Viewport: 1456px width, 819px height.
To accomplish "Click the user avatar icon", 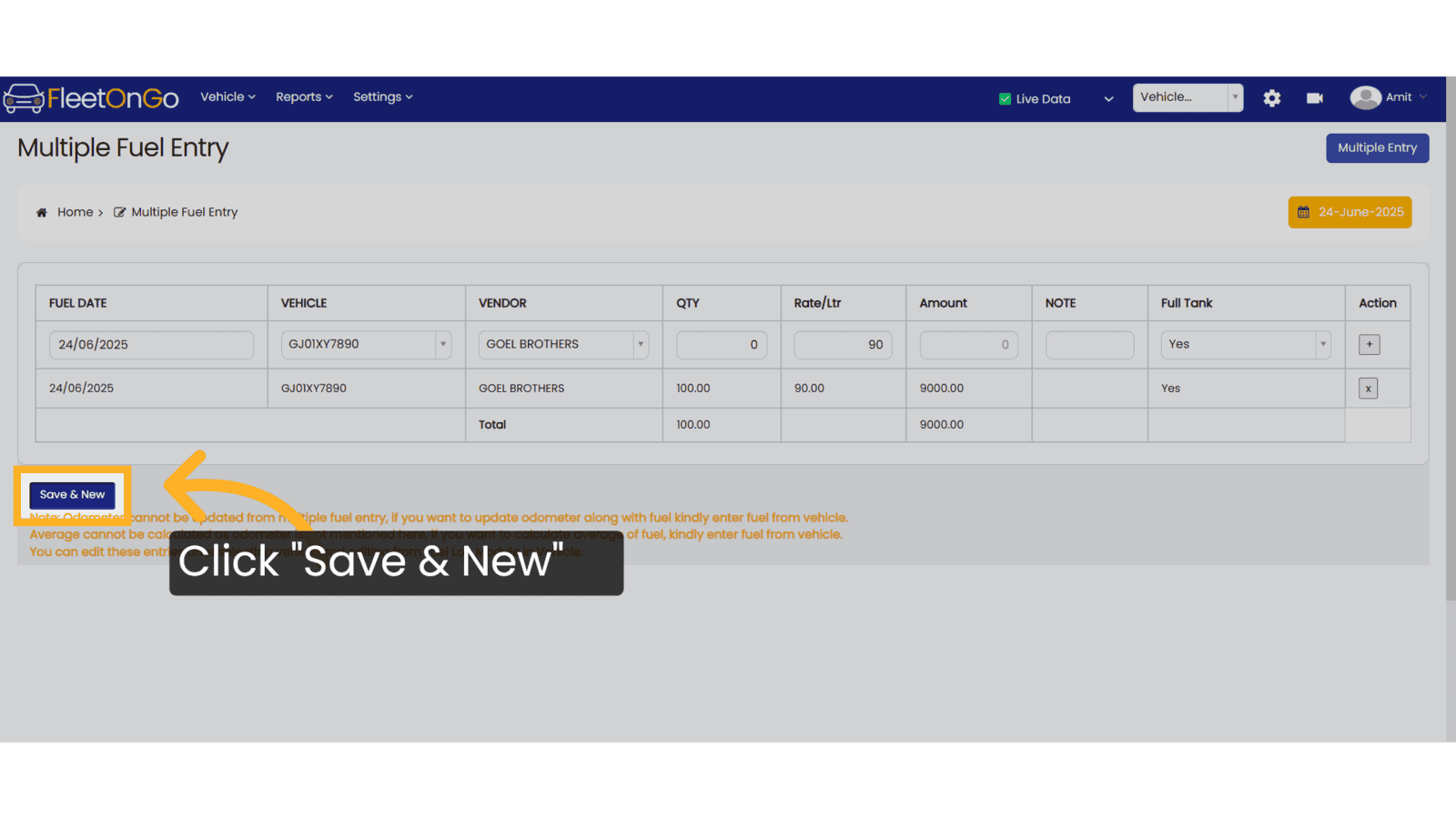I will tap(1365, 97).
